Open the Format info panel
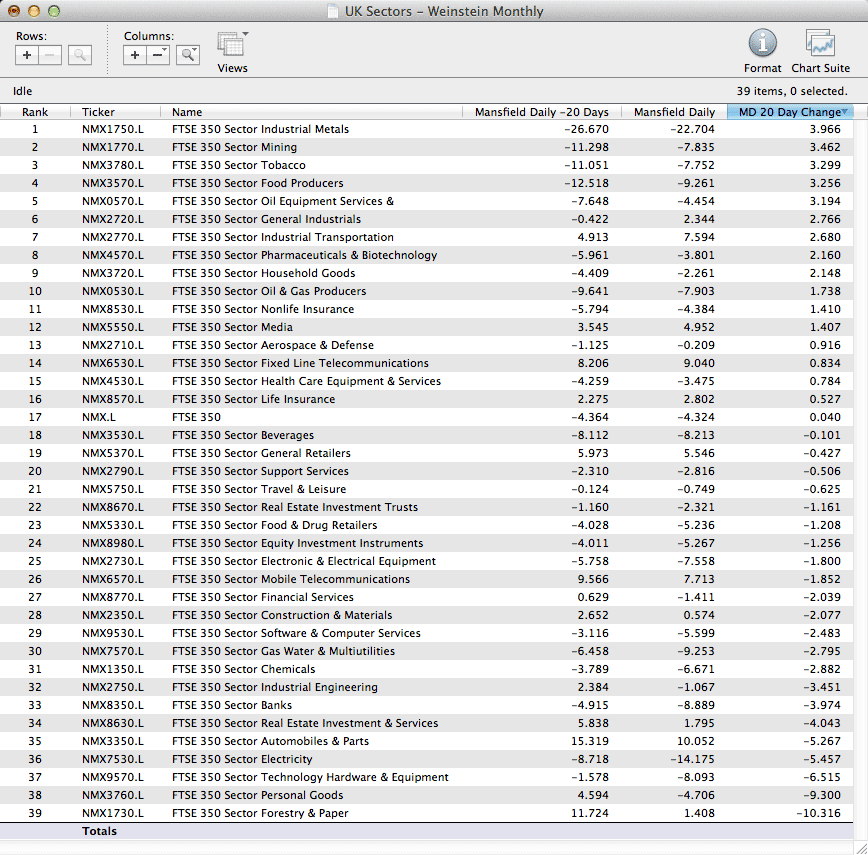 [x=762, y=44]
